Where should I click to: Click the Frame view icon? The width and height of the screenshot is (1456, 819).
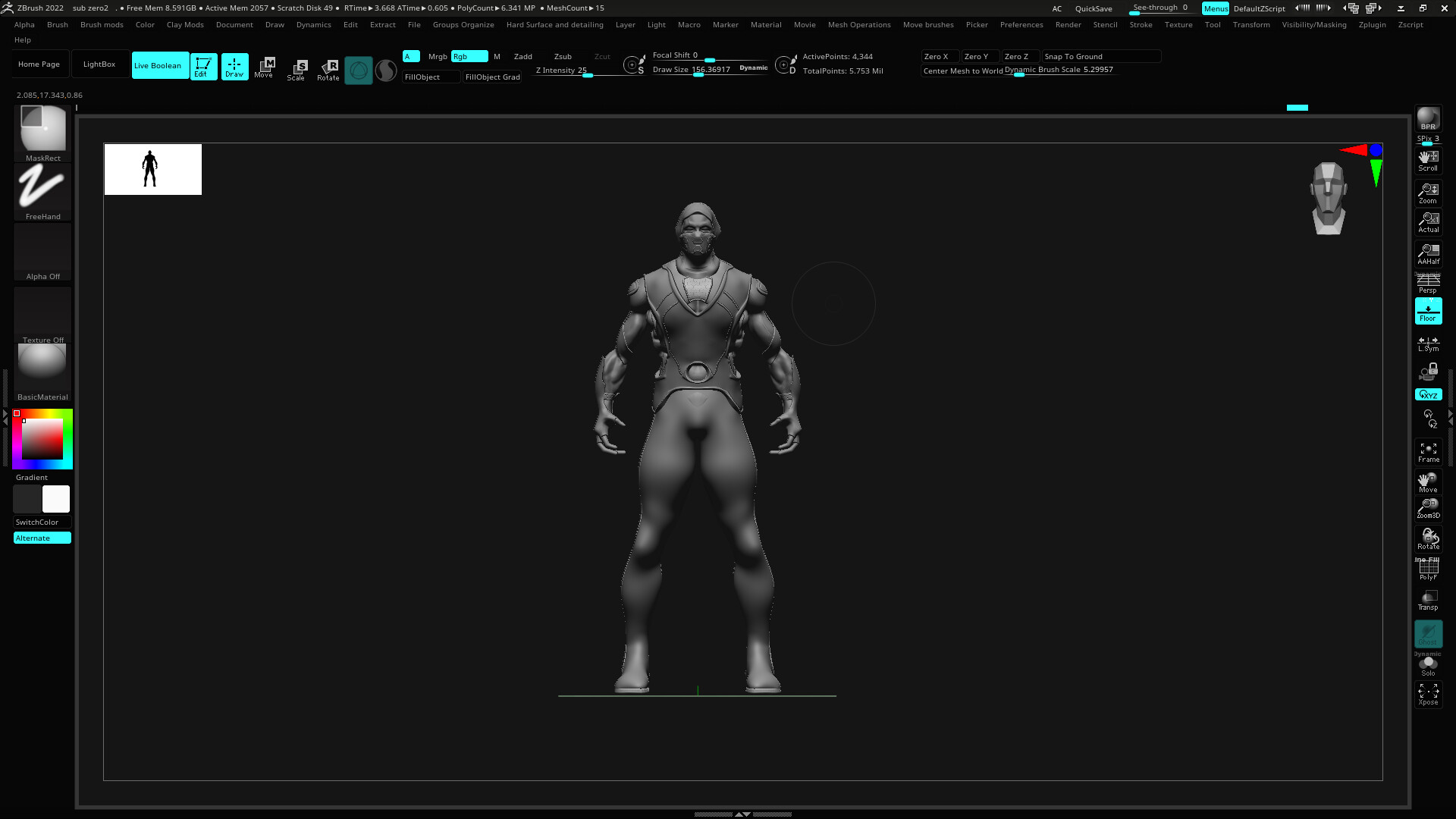tap(1428, 452)
